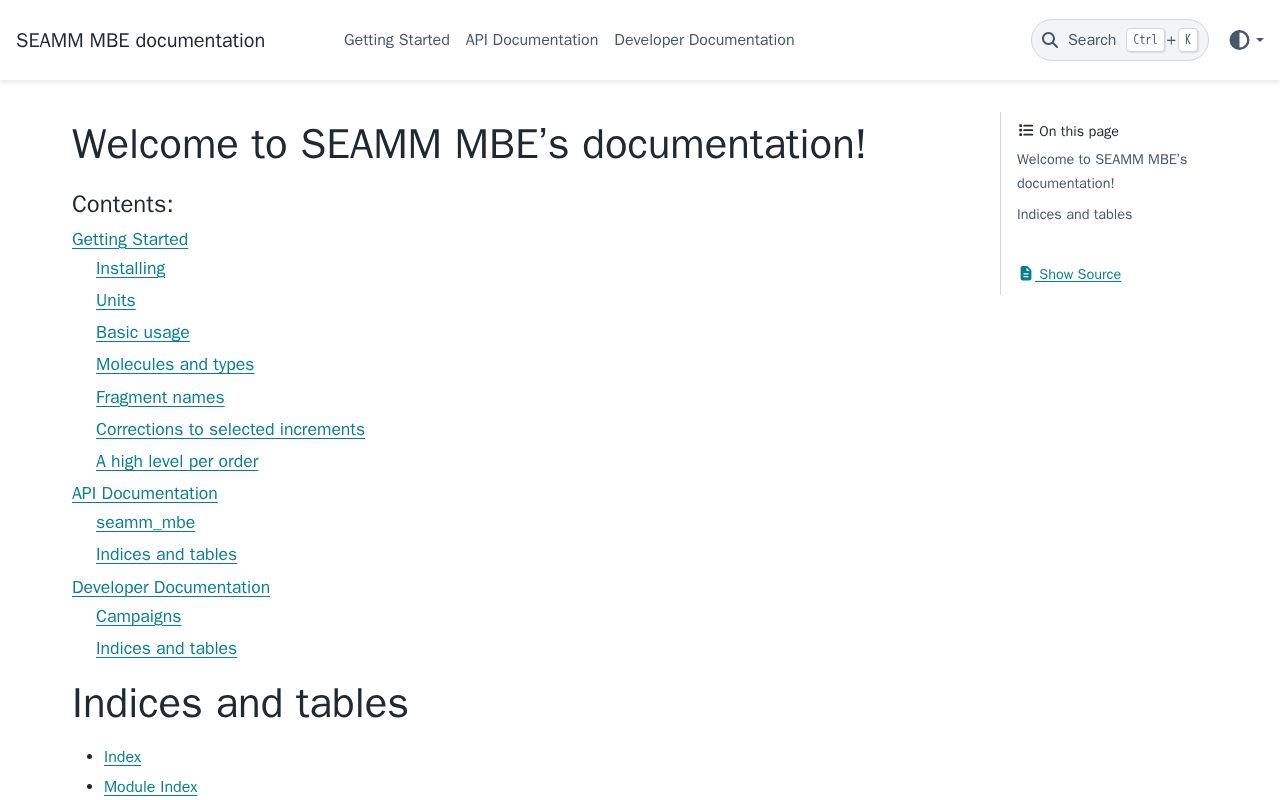Click the Welcome to SEAMM MBE's documentation heading
Viewport: 1280px width, 800px height.
tap(469, 144)
